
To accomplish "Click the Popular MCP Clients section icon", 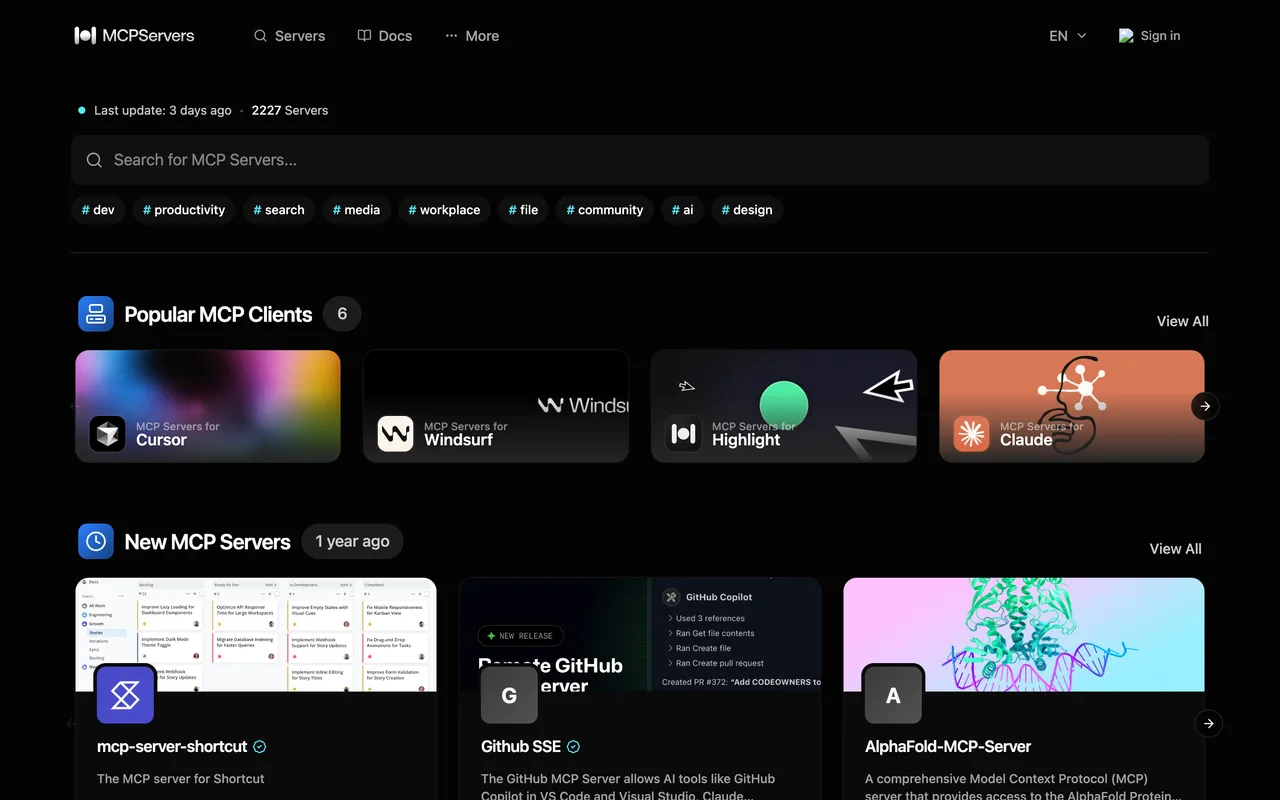I will point(96,314).
